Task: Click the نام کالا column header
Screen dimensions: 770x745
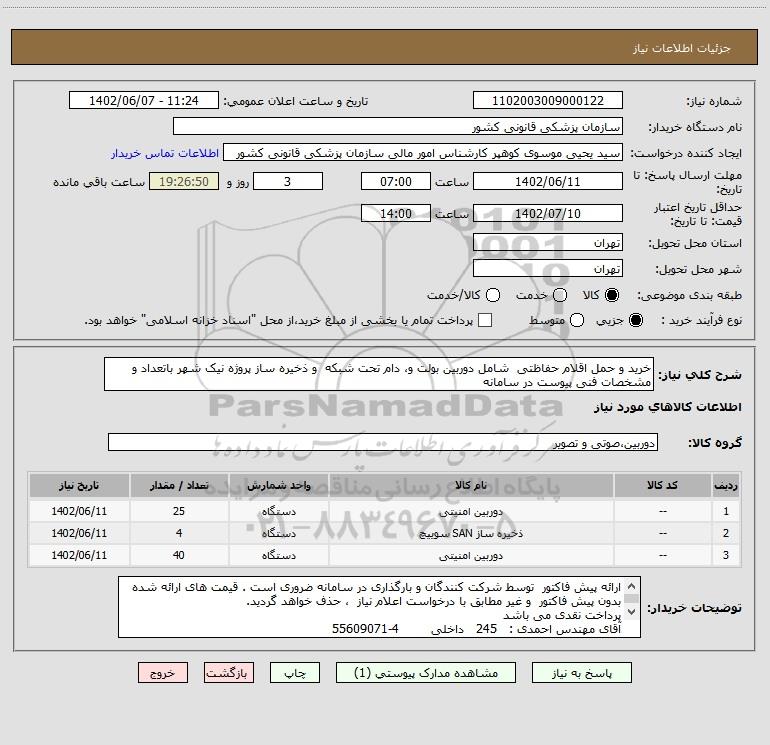Action: pyautogui.click(x=471, y=486)
